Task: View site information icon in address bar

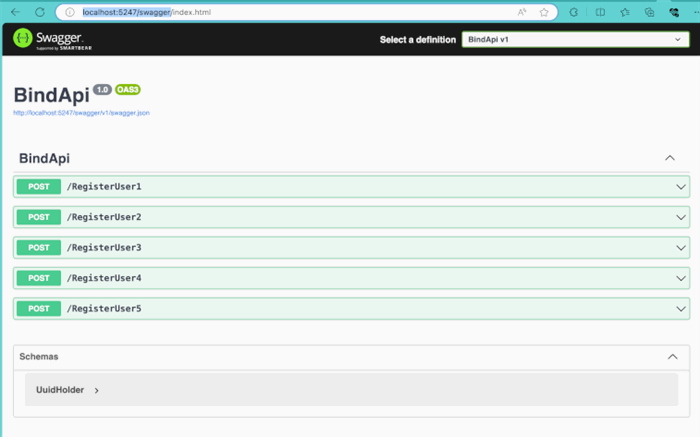Action: (x=70, y=12)
